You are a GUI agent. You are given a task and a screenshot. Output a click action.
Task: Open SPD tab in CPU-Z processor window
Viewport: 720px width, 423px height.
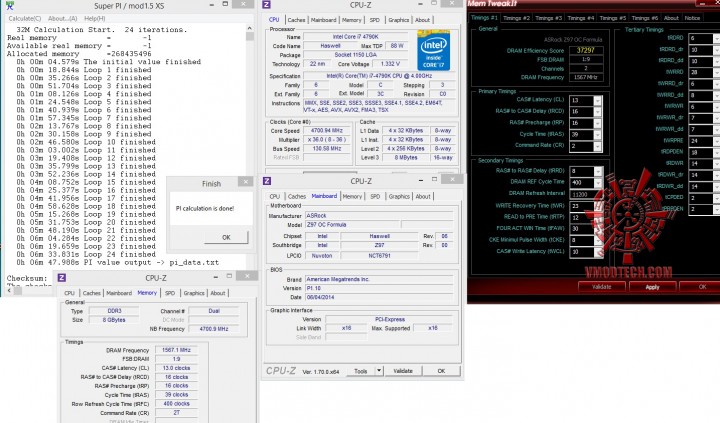pyautogui.click(x=375, y=20)
